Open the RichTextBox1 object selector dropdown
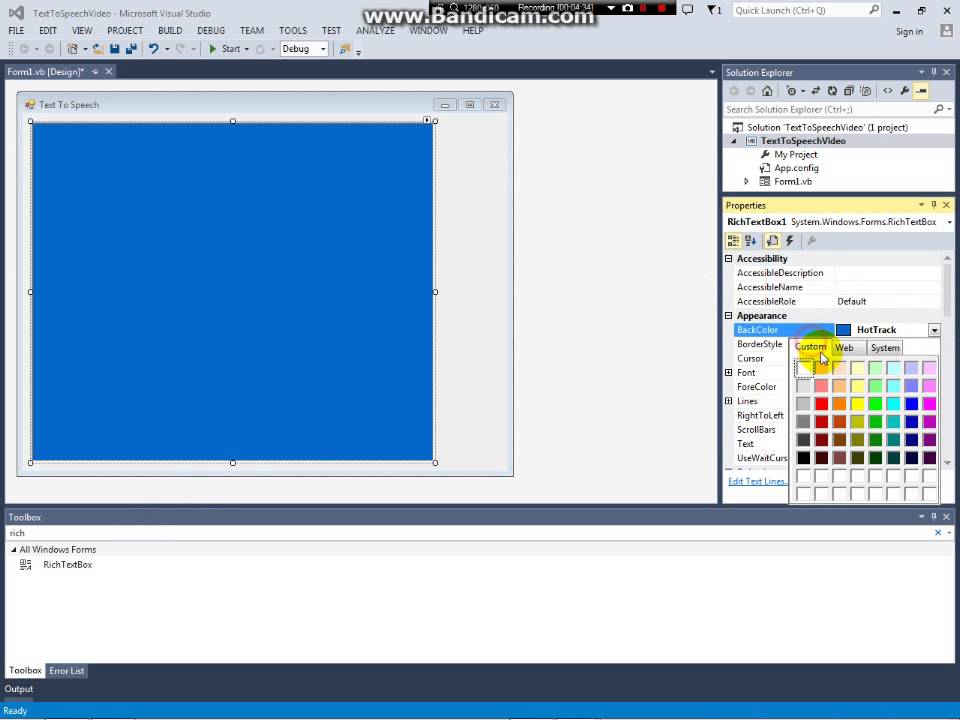Screen dimensions: 960x720 [x=949, y=222]
